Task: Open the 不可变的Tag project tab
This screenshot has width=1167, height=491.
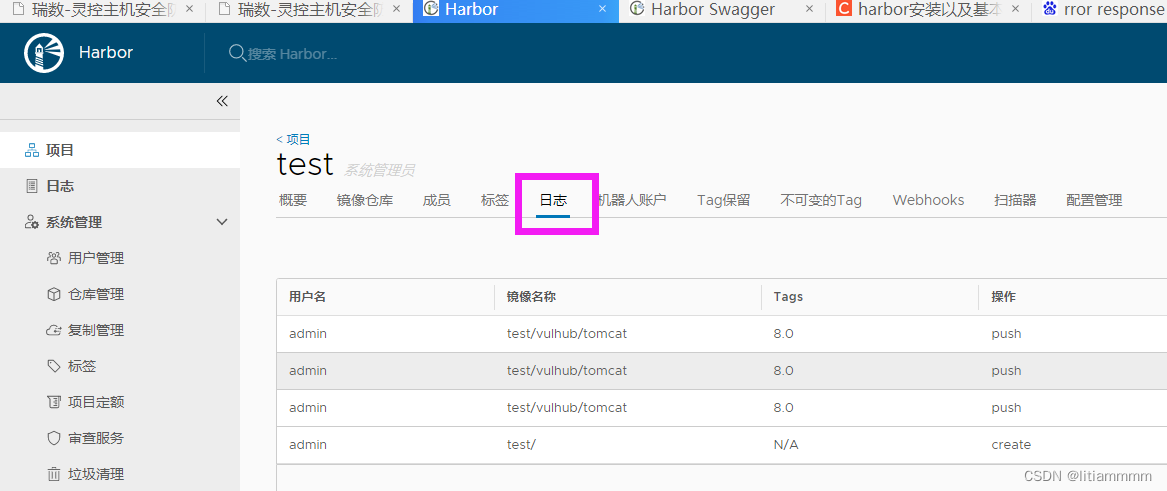Action: (821, 200)
